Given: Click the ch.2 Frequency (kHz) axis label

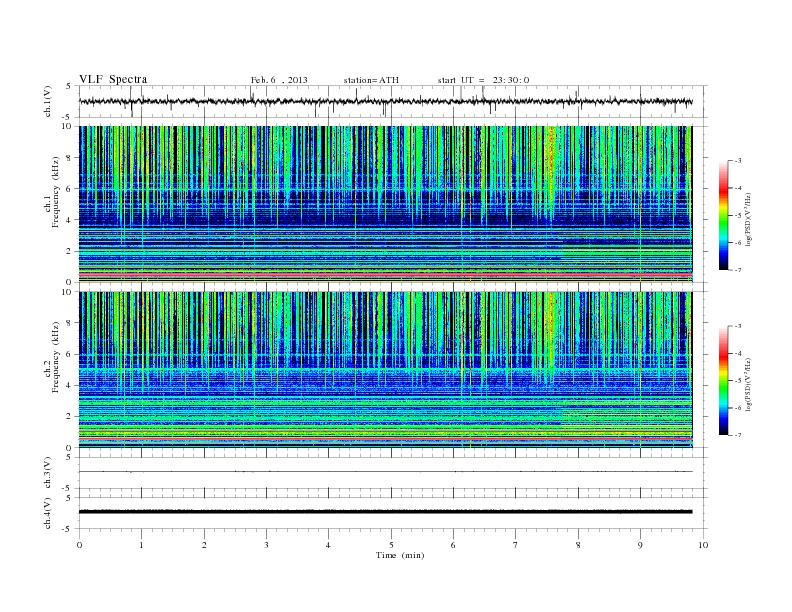Looking at the screenshot, I should click(52, 370).
